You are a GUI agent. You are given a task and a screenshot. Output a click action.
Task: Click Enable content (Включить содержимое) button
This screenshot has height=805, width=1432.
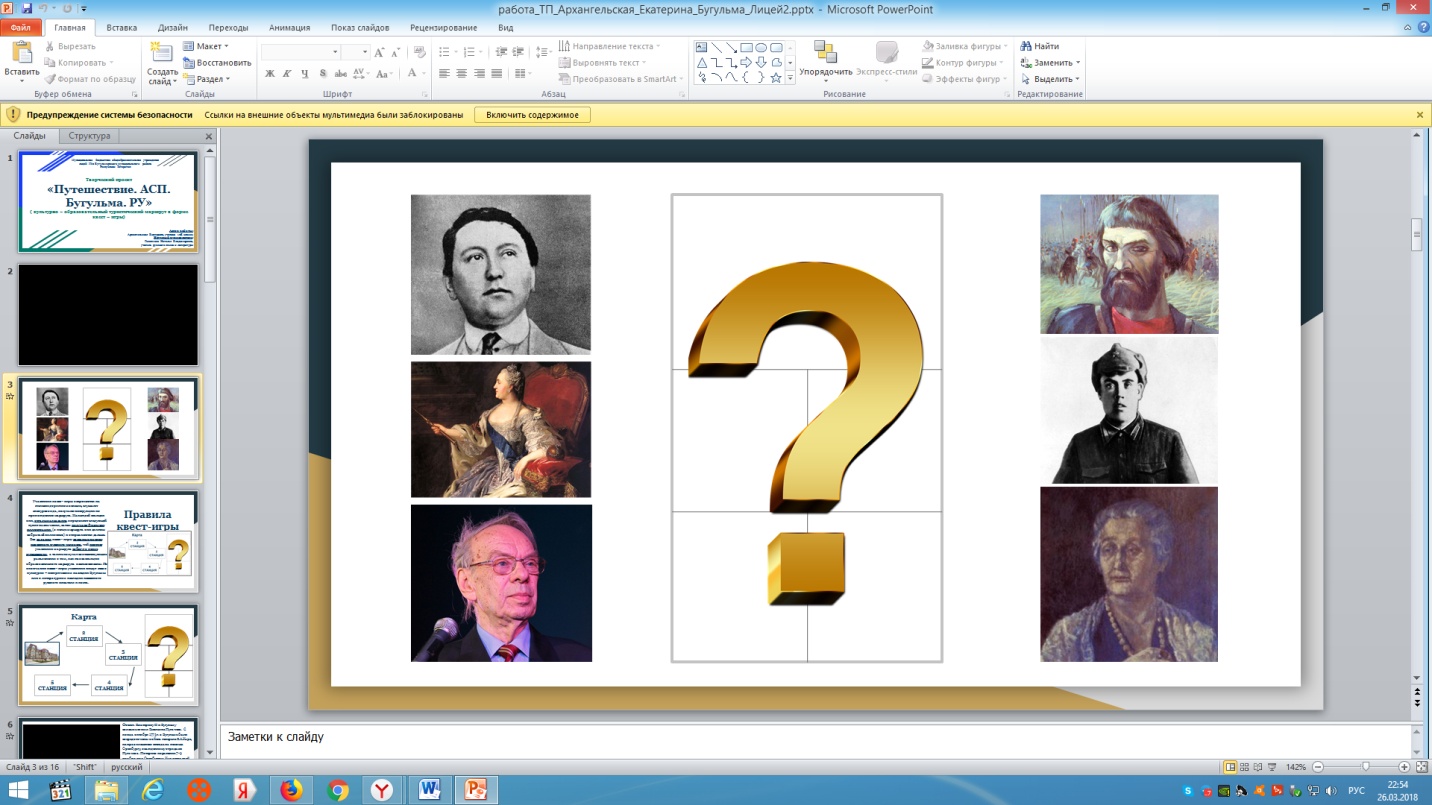(532, 115)
